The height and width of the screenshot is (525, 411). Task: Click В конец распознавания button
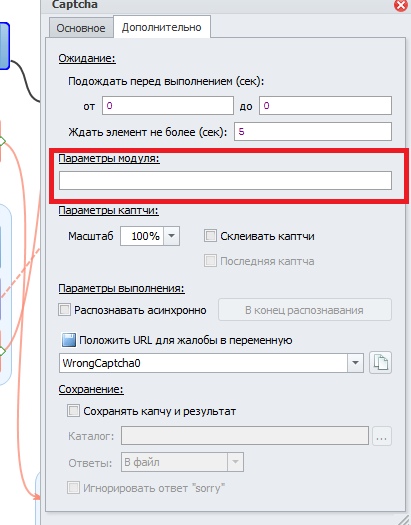[x=305, y=310]
